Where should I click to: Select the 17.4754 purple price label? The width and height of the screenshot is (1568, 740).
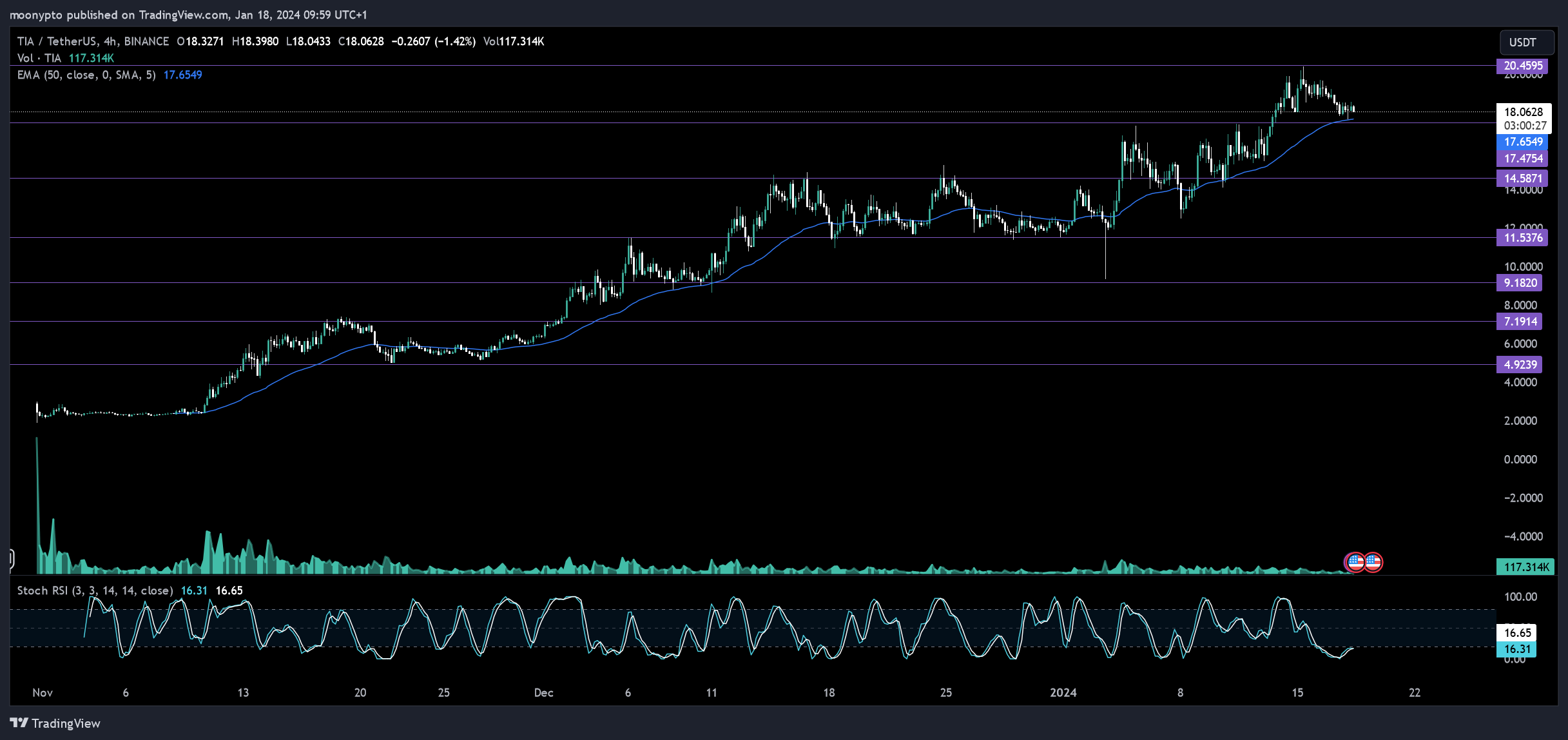(x=1523, y=159)
